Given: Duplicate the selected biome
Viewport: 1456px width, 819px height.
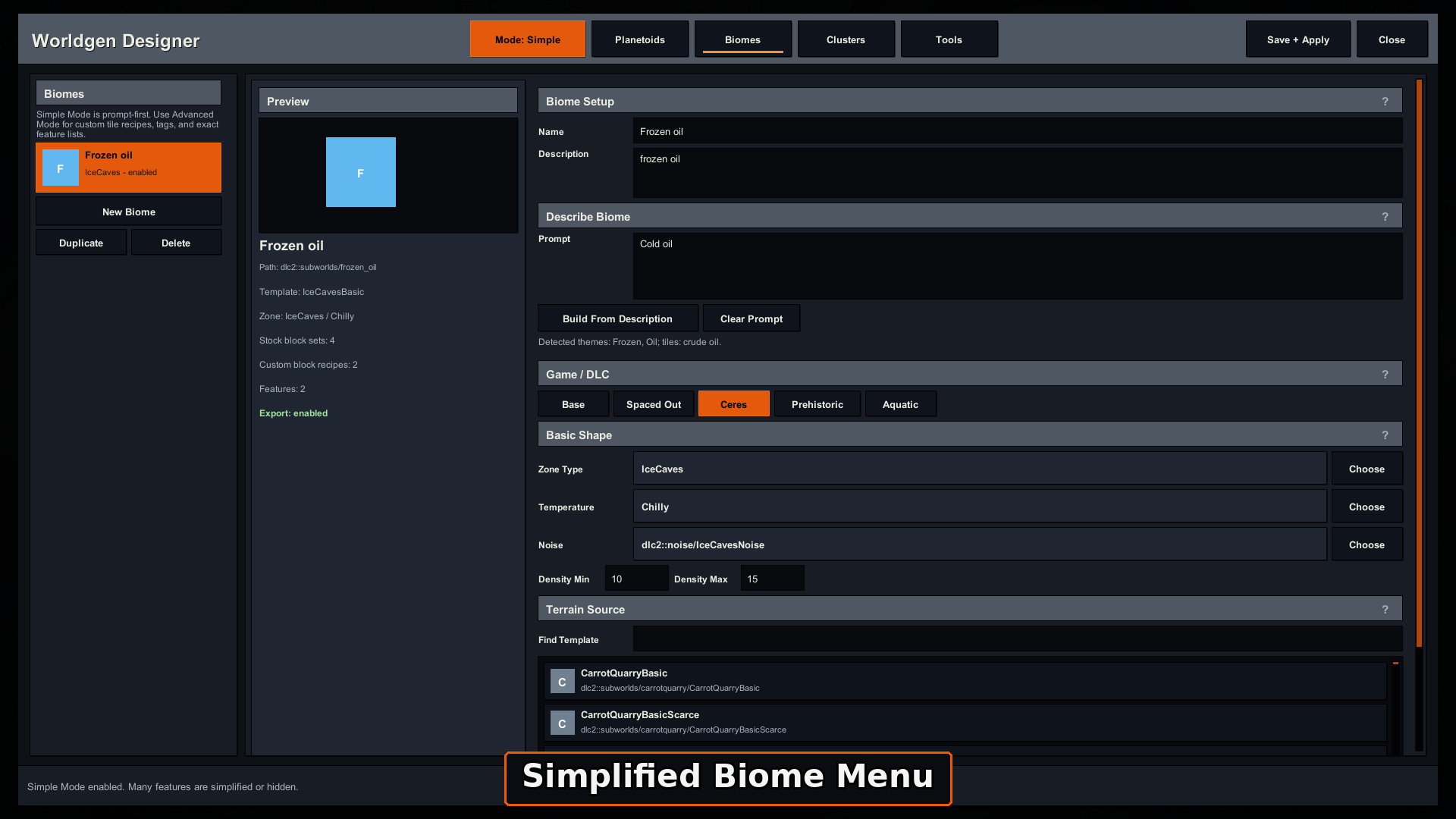Looking at the screenshot, I should pyautogui.click(x=81, y=243).
